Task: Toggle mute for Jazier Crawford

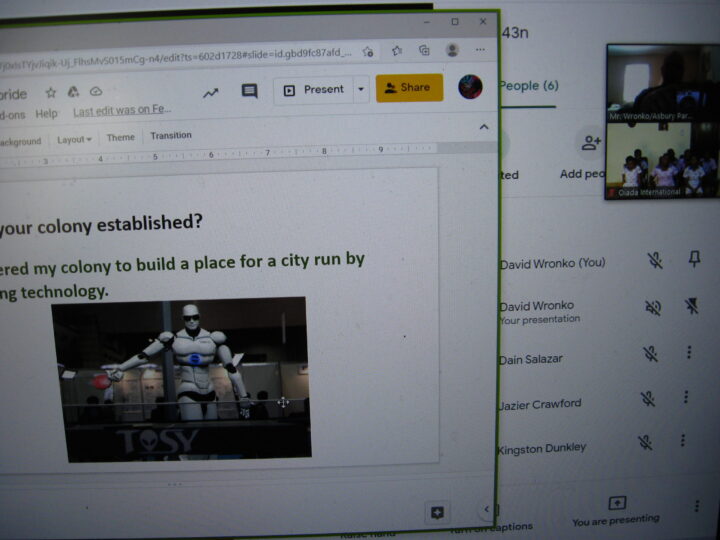Action: click(648, 398)
